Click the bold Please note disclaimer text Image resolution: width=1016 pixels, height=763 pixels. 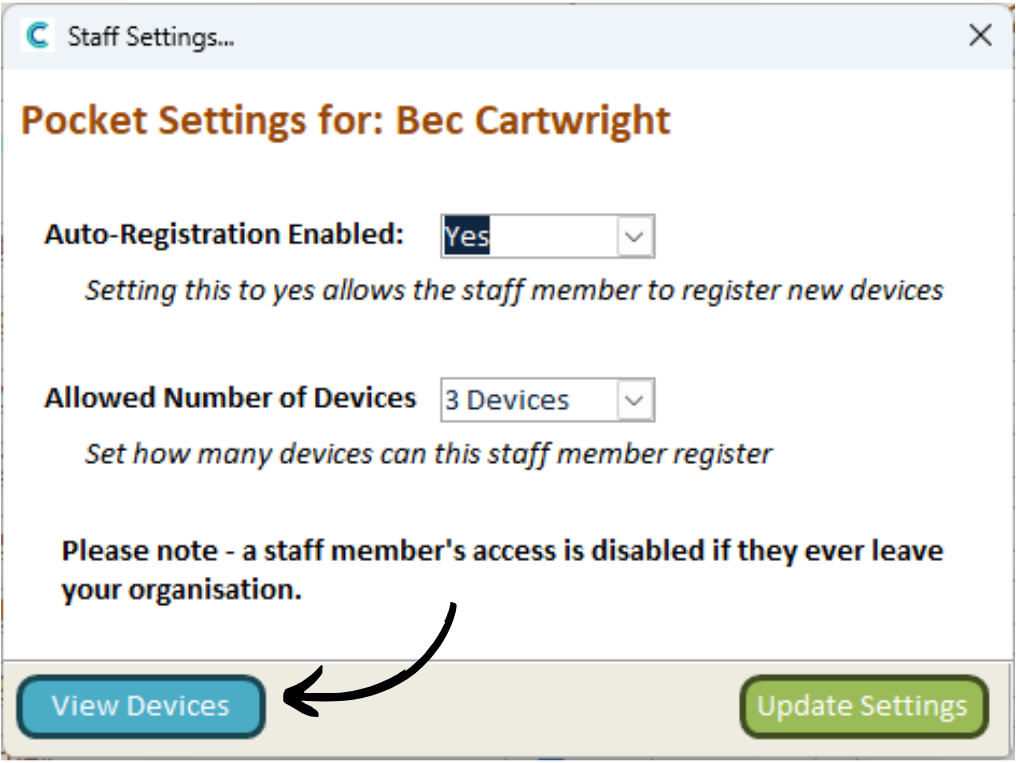[502, 551]
